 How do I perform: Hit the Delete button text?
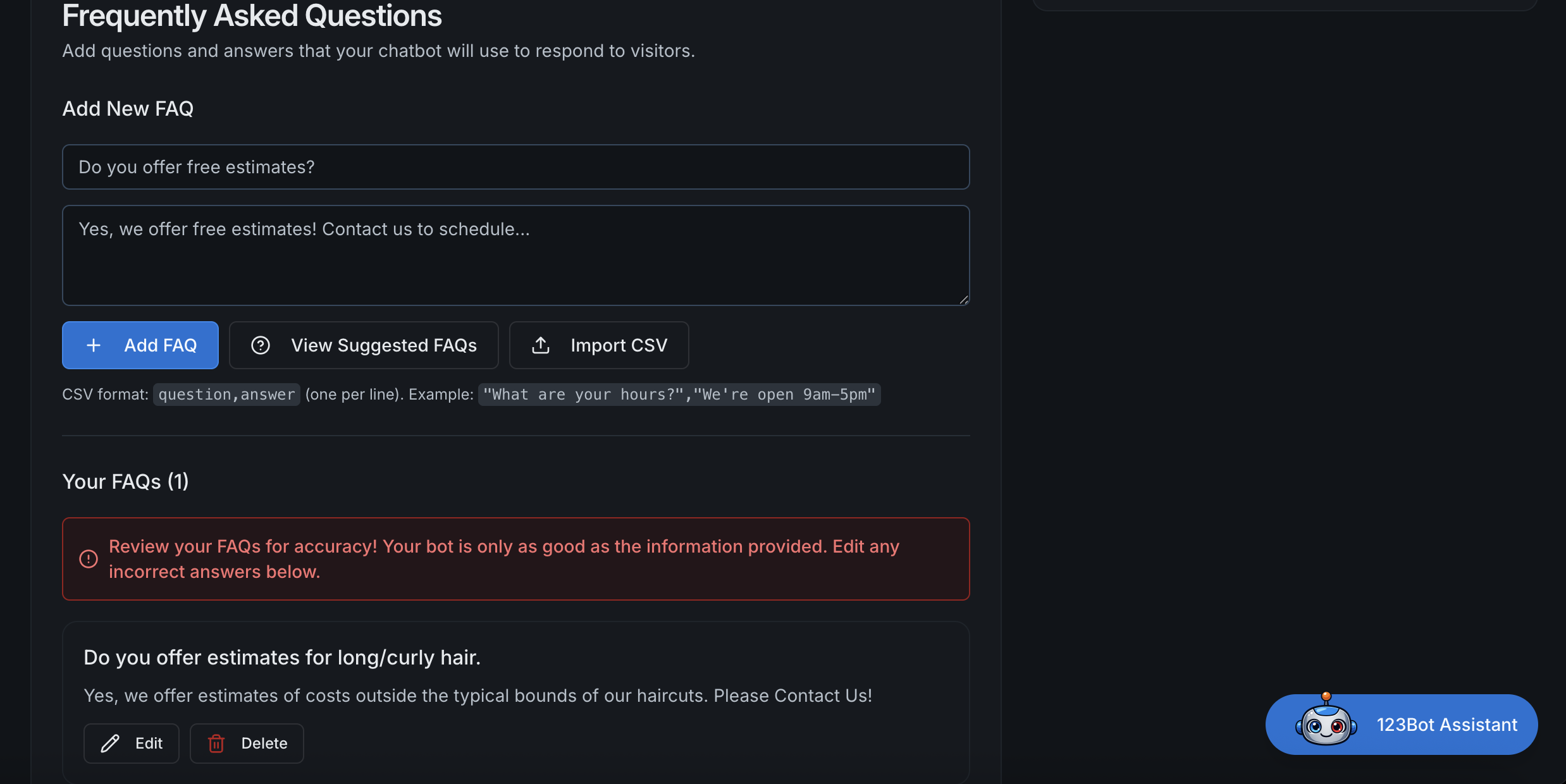(264, 744)
